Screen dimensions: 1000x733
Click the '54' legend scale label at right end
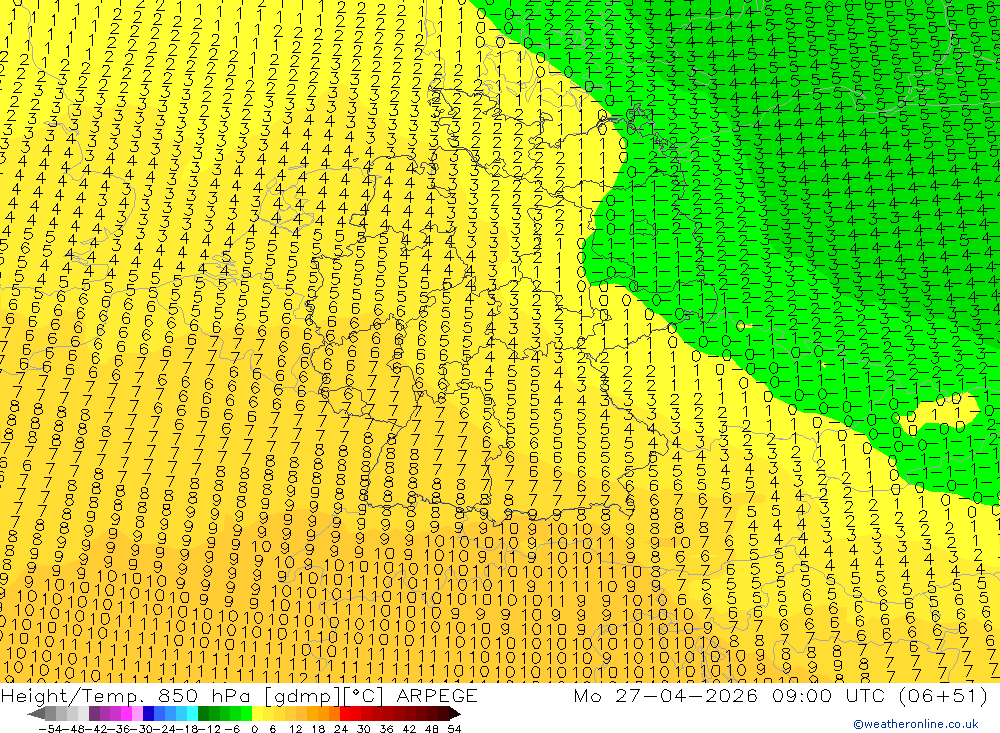click(454, 728)
